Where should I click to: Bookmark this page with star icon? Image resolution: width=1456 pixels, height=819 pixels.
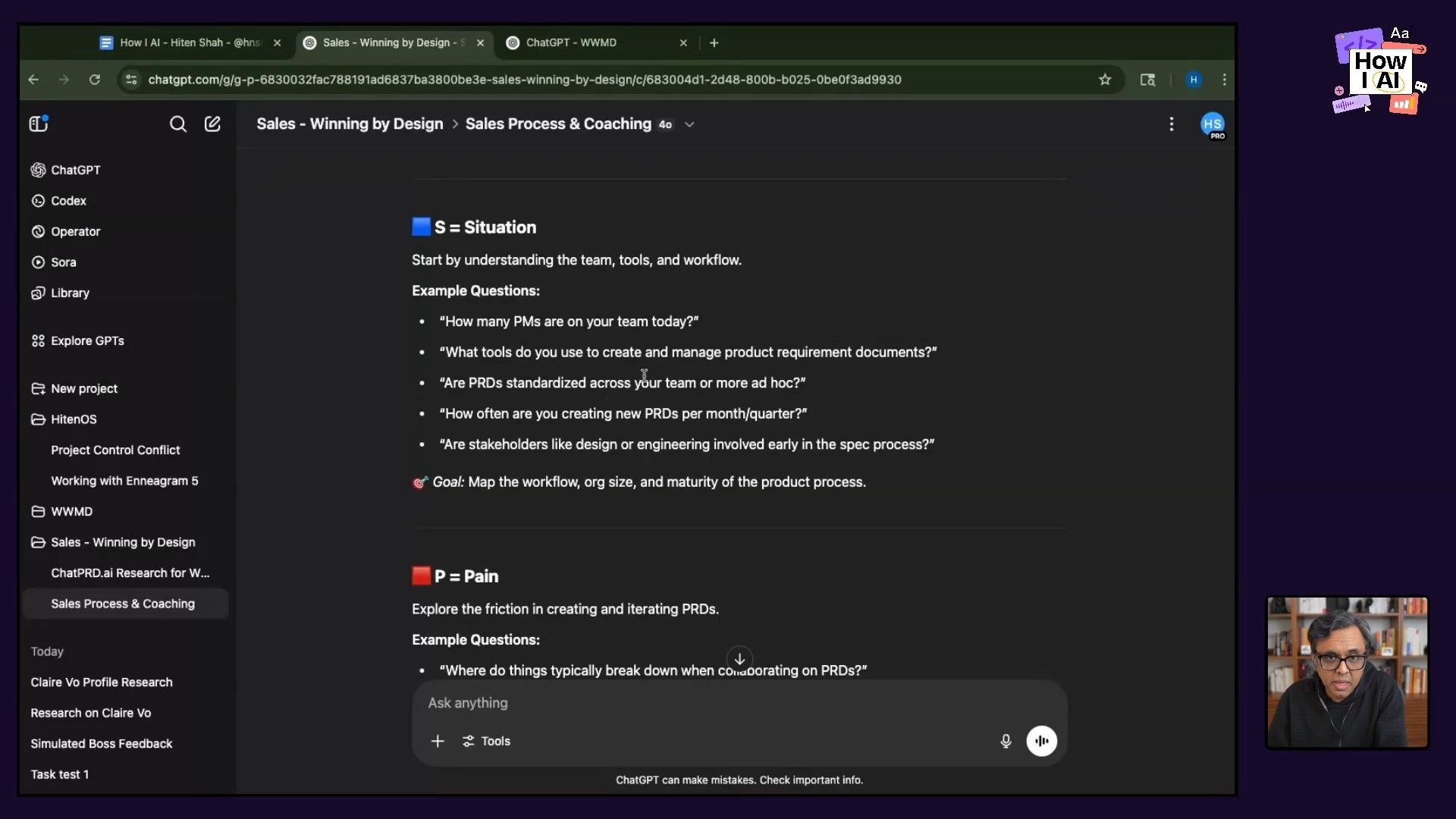tap(1105, 80)
